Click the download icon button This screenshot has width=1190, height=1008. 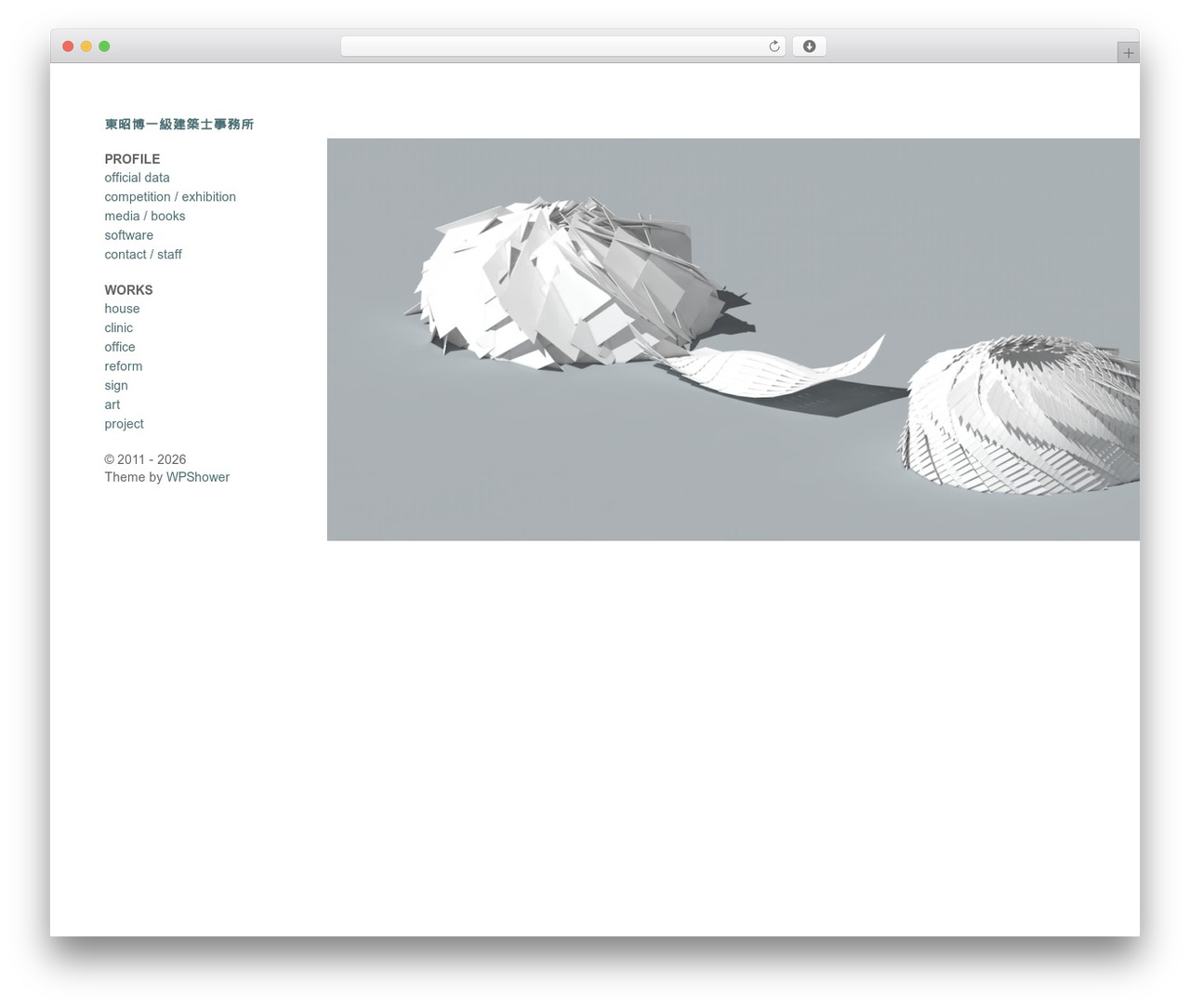click(x=809, y=46)
